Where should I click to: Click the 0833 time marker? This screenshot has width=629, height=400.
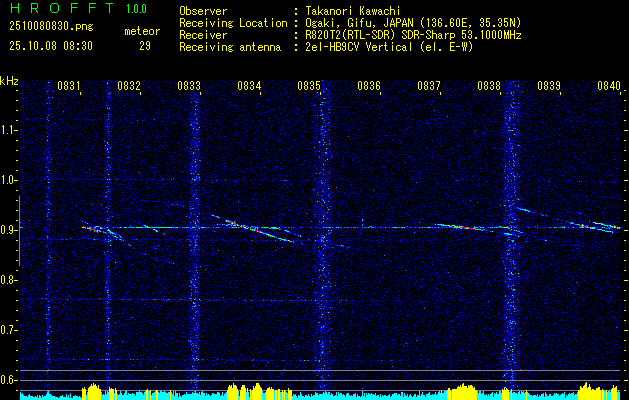point(189,86)
